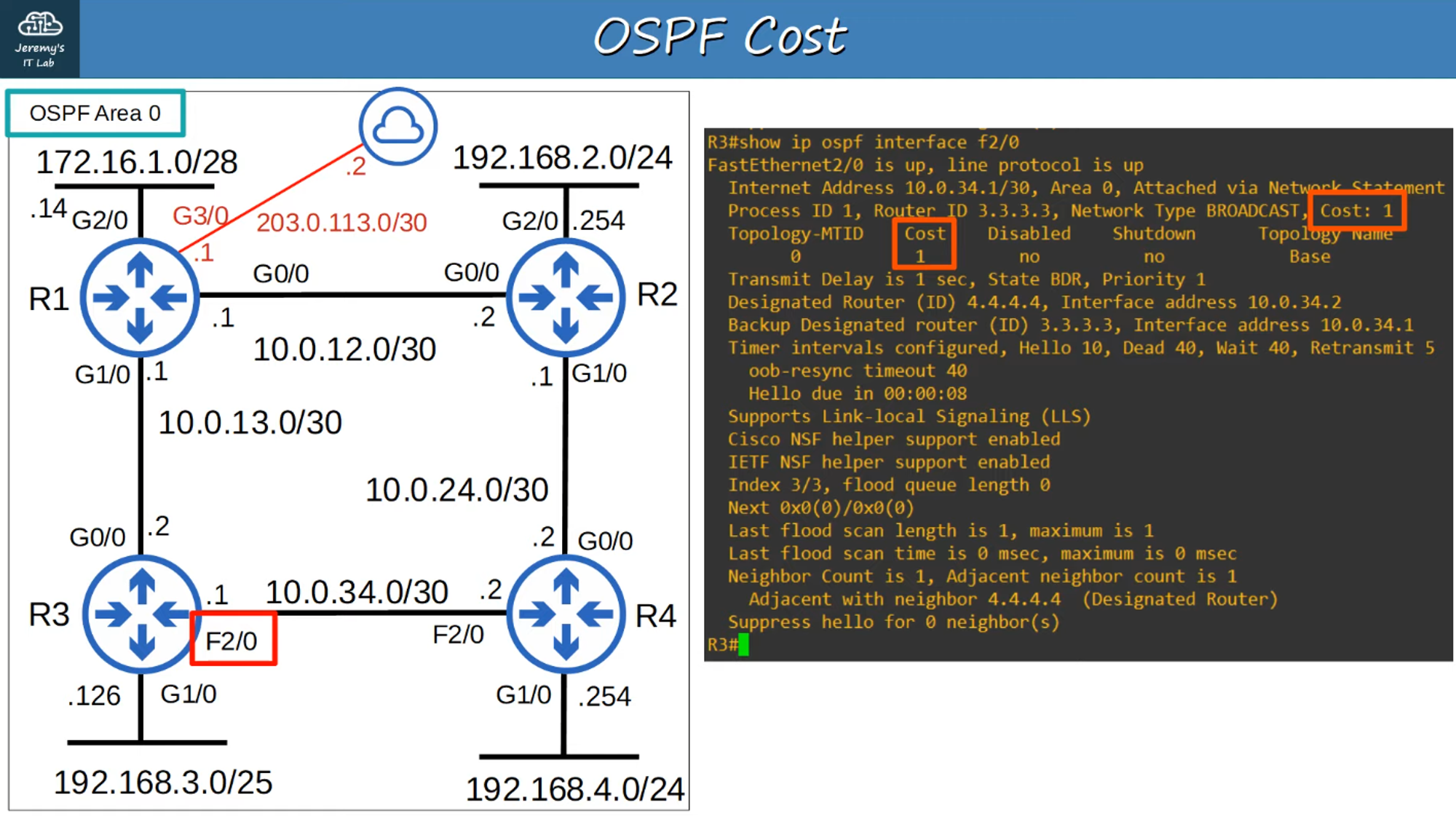Click the show ip ospf interface command line
This screenshot has height=816, width=1456.
(863, 142)
